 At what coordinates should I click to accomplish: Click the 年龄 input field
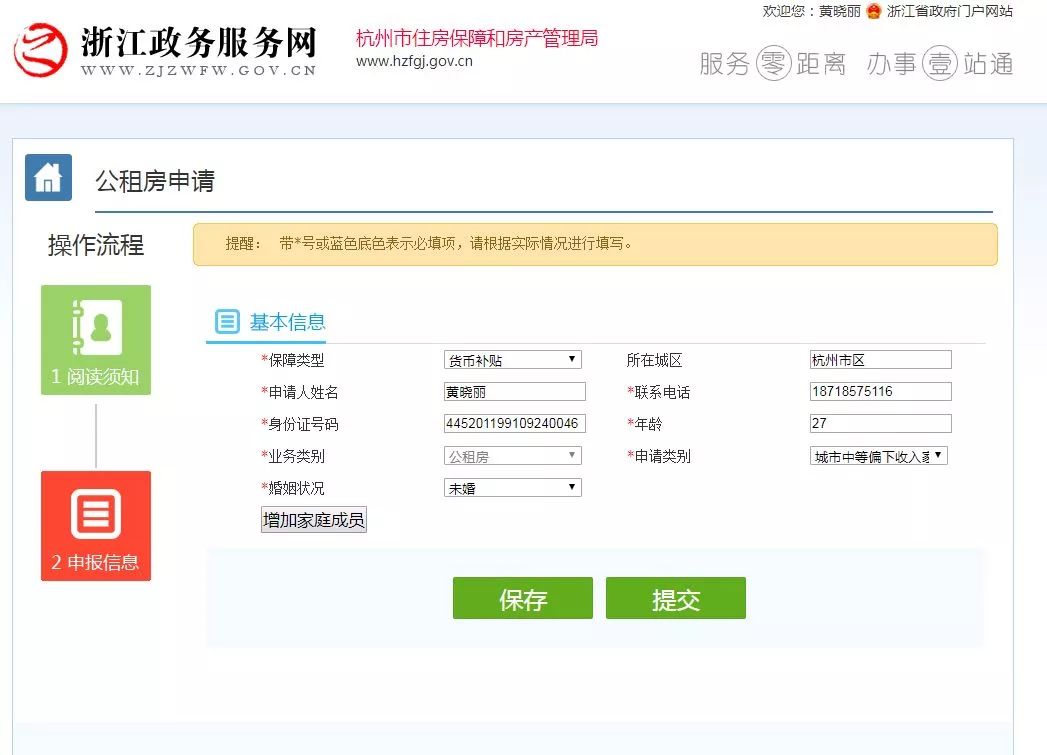(x=880, y=424)
